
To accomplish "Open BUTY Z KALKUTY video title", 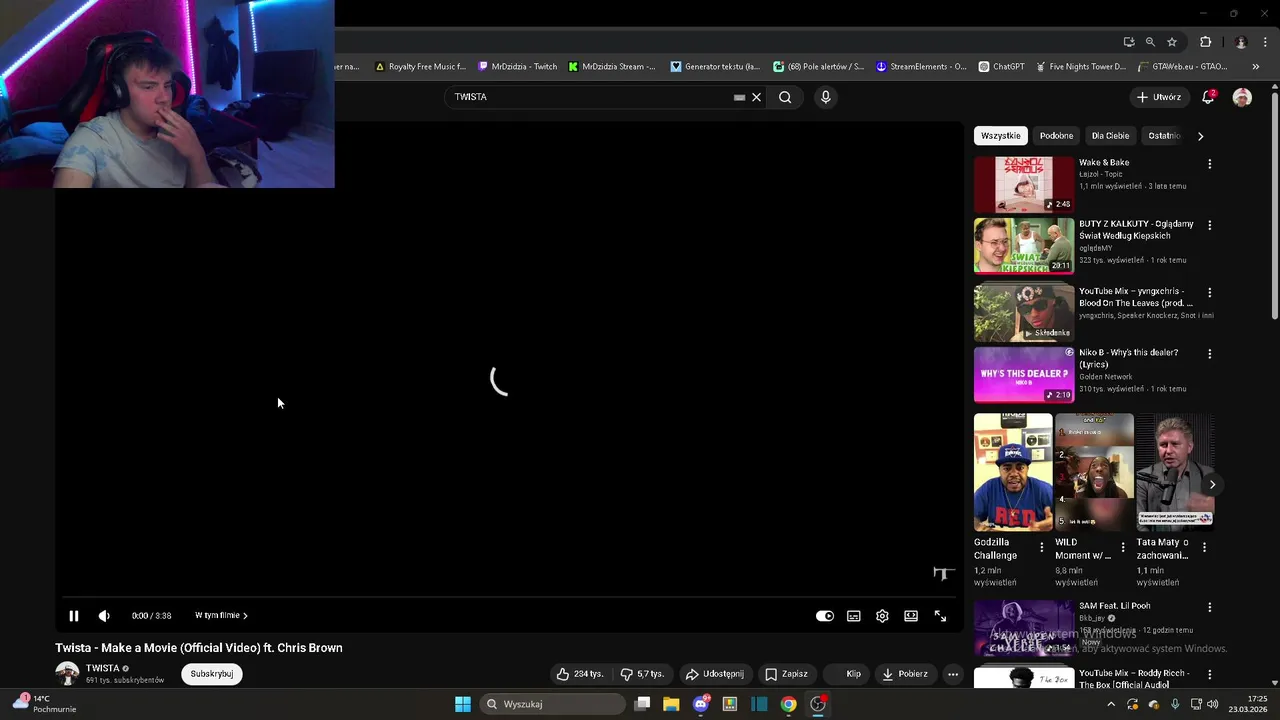I will [x=1136, y=230].
